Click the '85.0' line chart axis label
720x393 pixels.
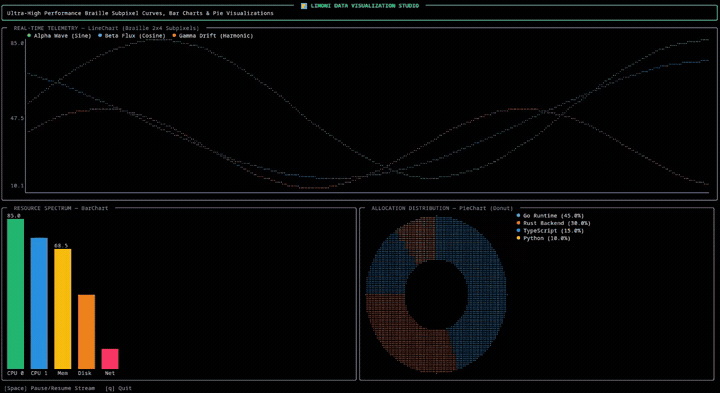click(18, 43)
